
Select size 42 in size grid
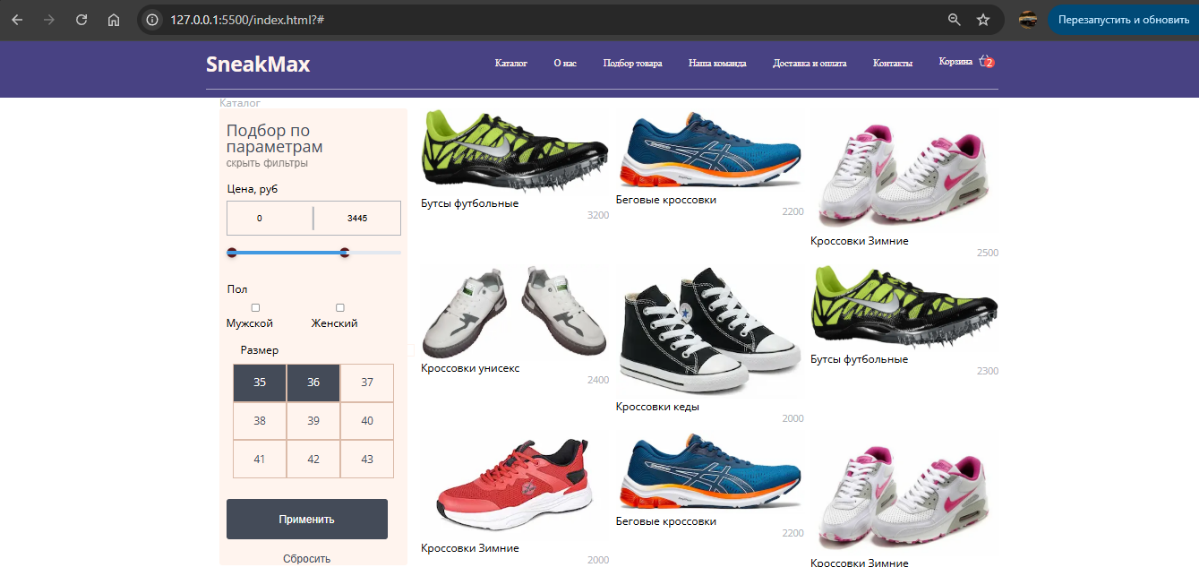point(313,459)
